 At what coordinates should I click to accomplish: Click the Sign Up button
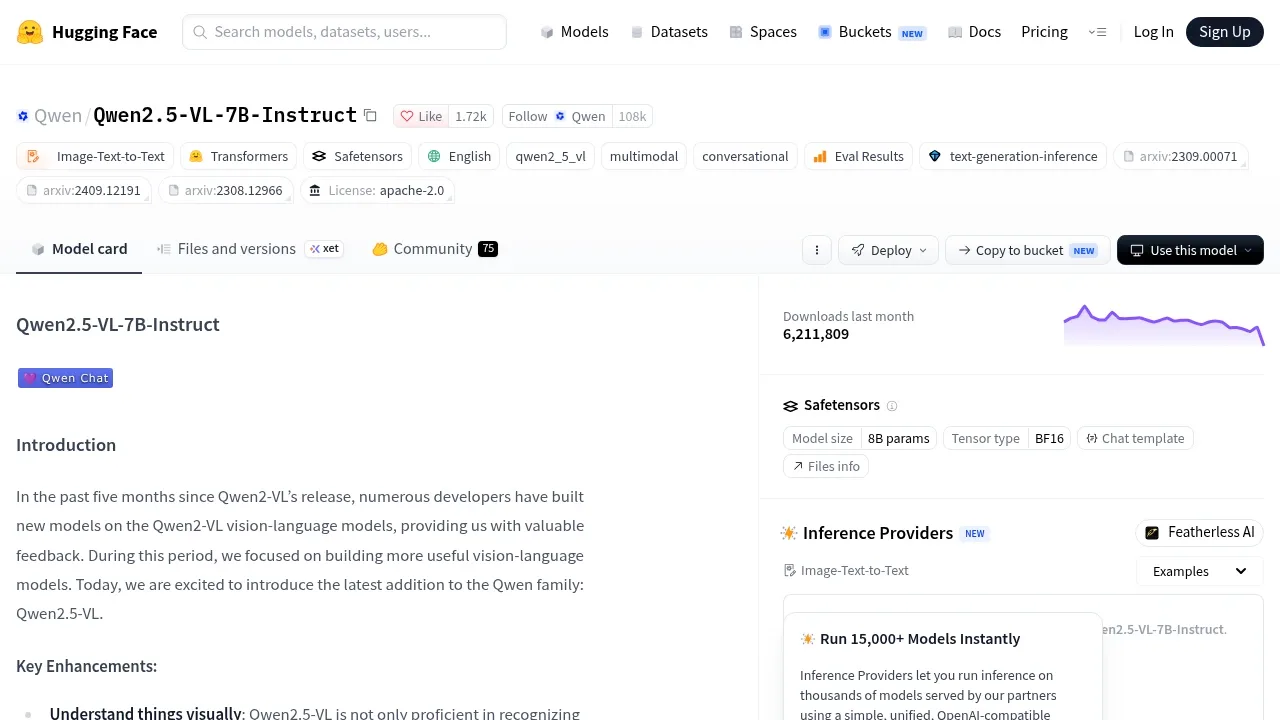pos(1225,32)
